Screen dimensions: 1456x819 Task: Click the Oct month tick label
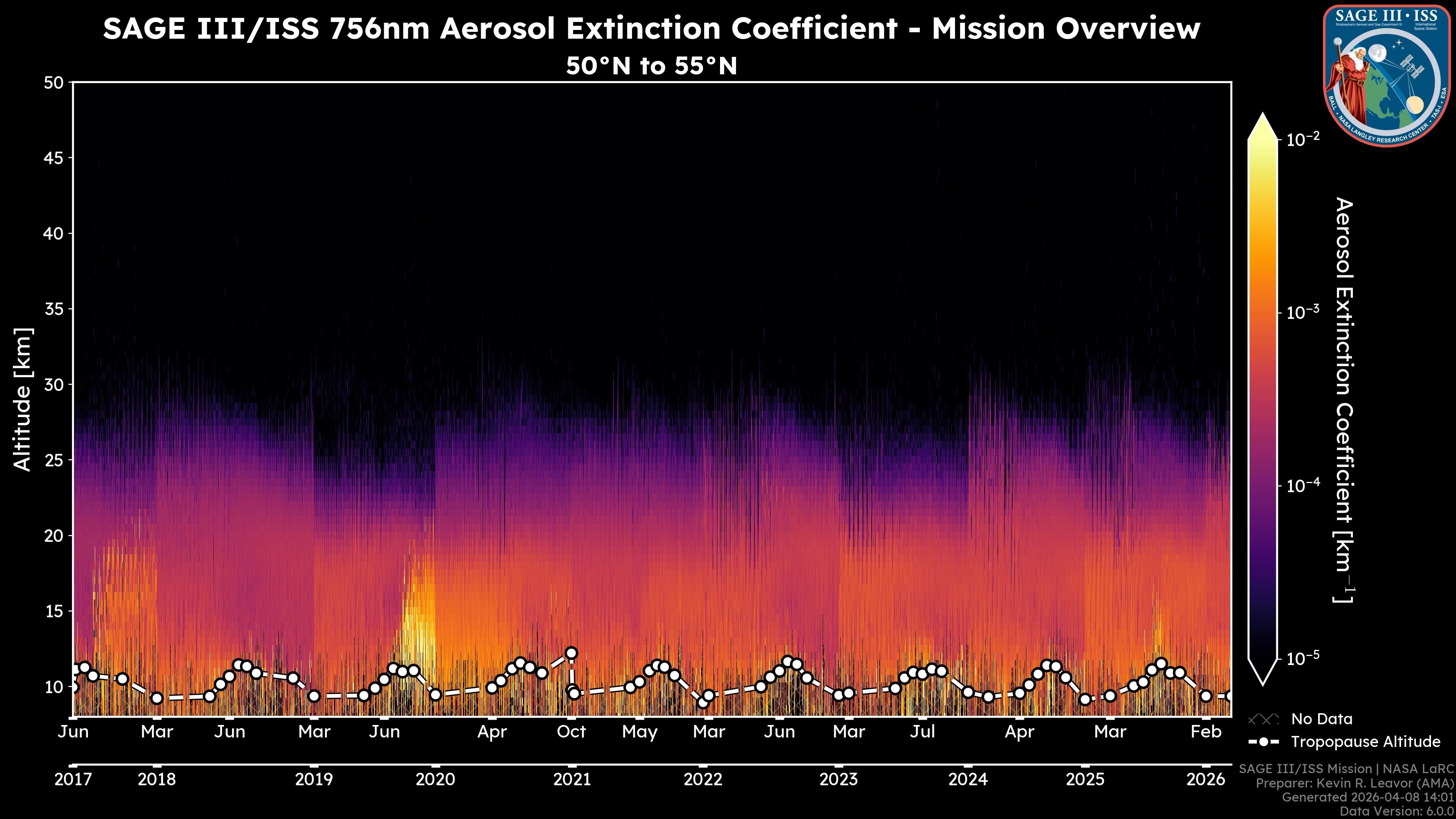(x=571, y=732)
